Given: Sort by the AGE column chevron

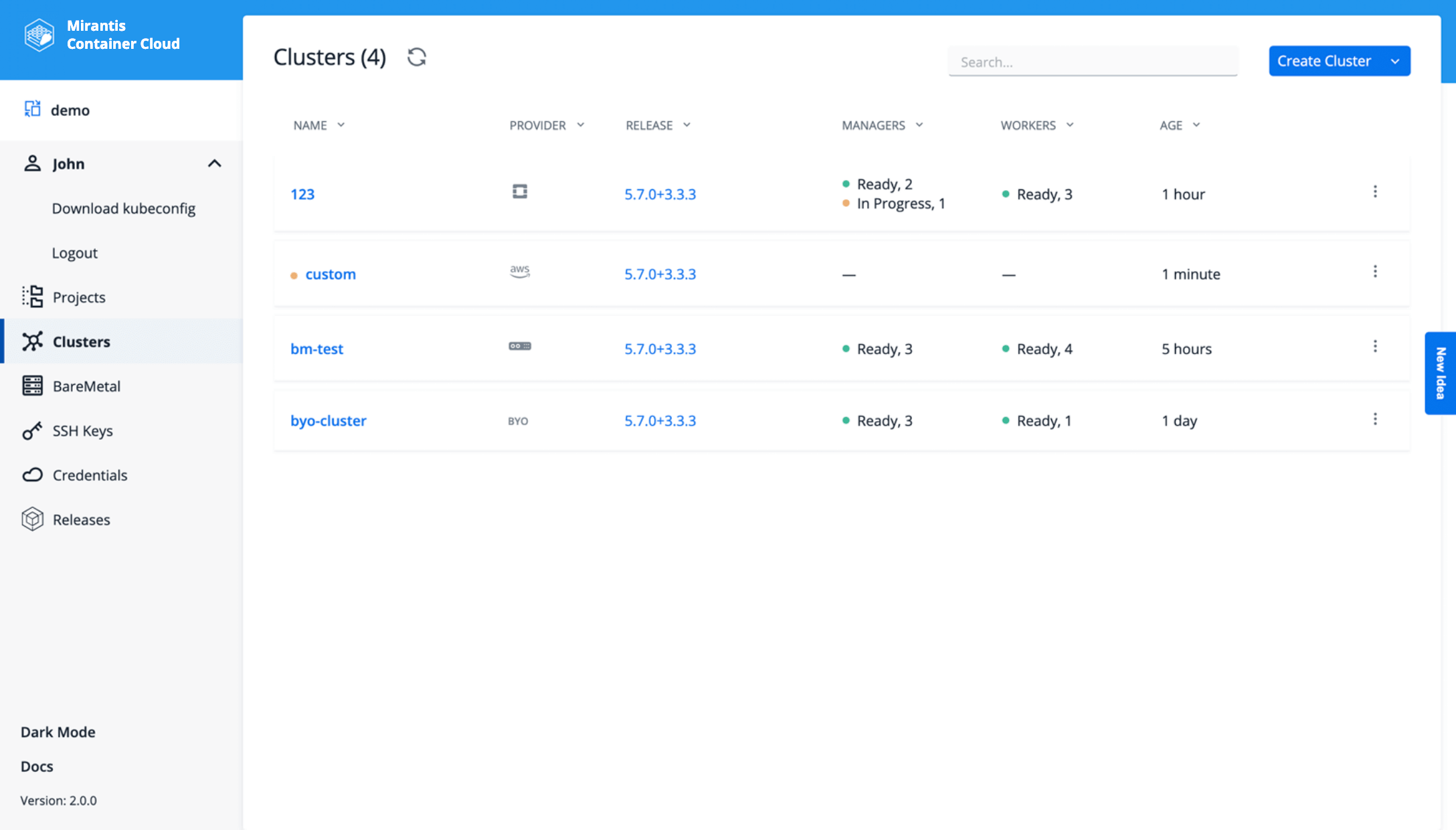Looking at the screenshot, I should [1196, 125].
